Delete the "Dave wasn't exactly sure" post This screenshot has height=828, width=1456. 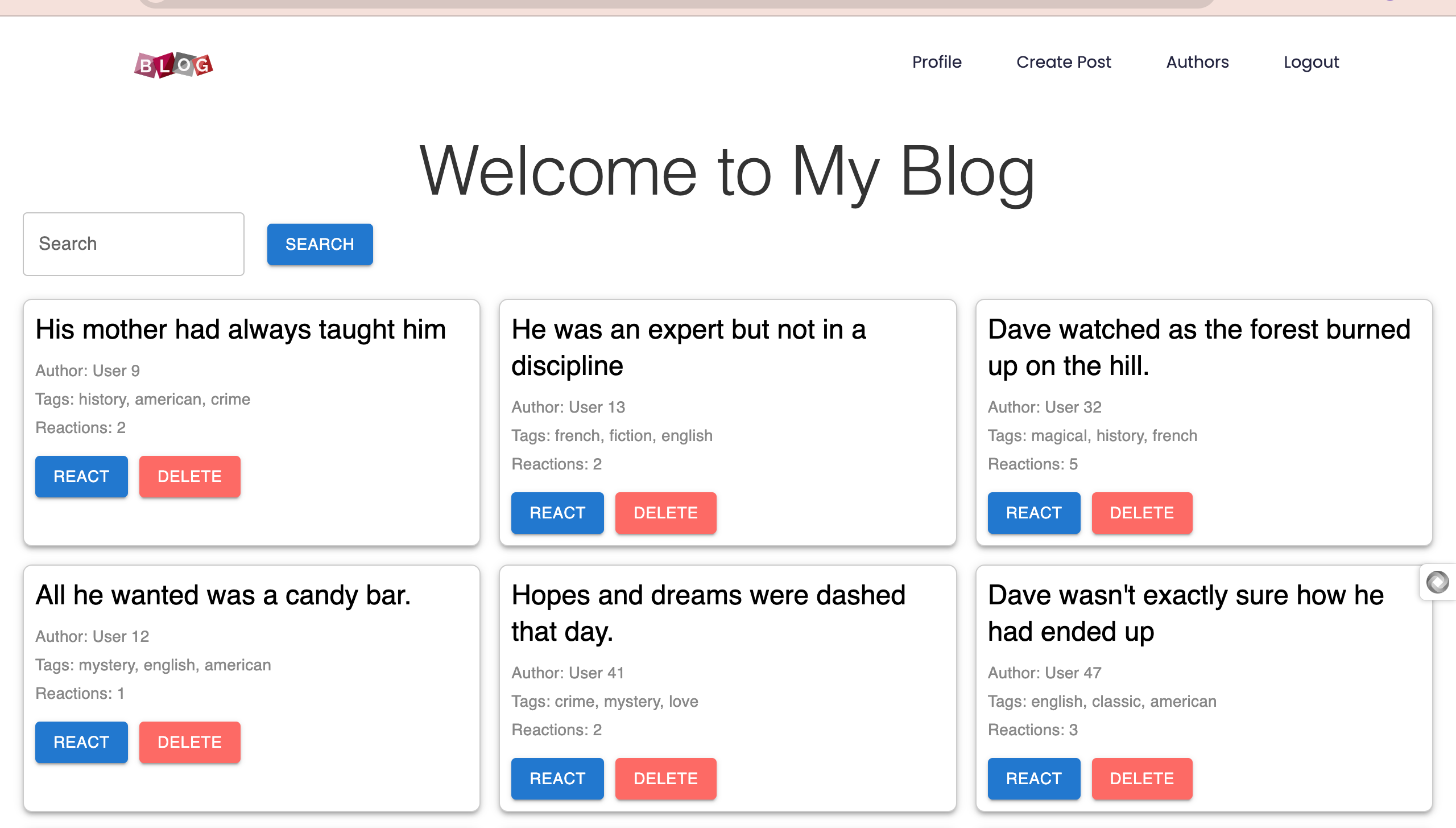1141,778
